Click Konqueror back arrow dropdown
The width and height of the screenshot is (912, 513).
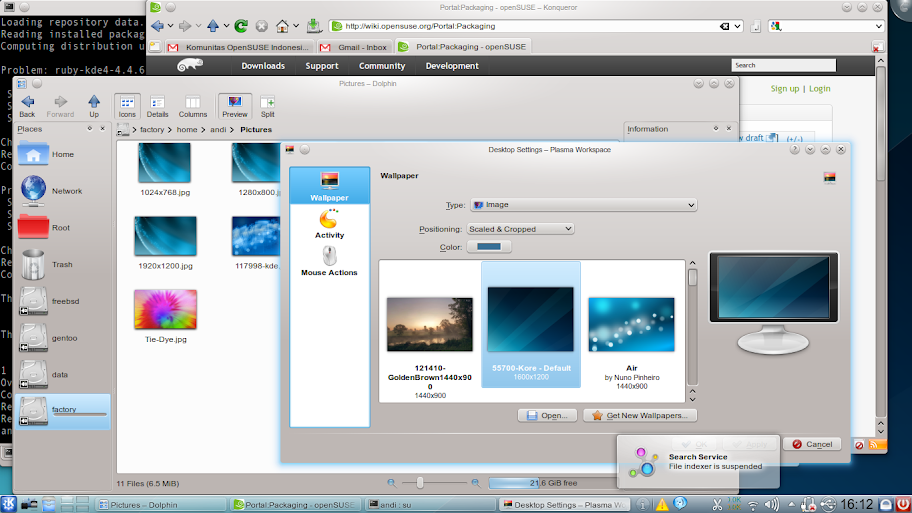170,26
